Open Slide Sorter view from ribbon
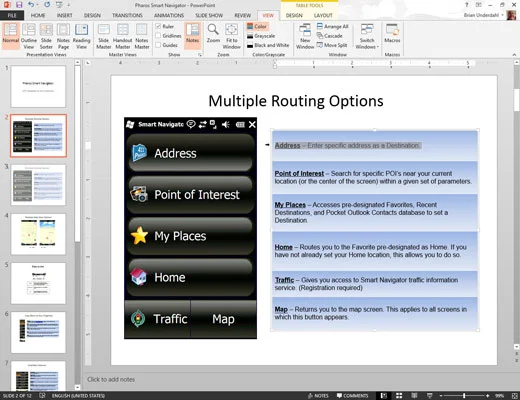 coord(46,37)
